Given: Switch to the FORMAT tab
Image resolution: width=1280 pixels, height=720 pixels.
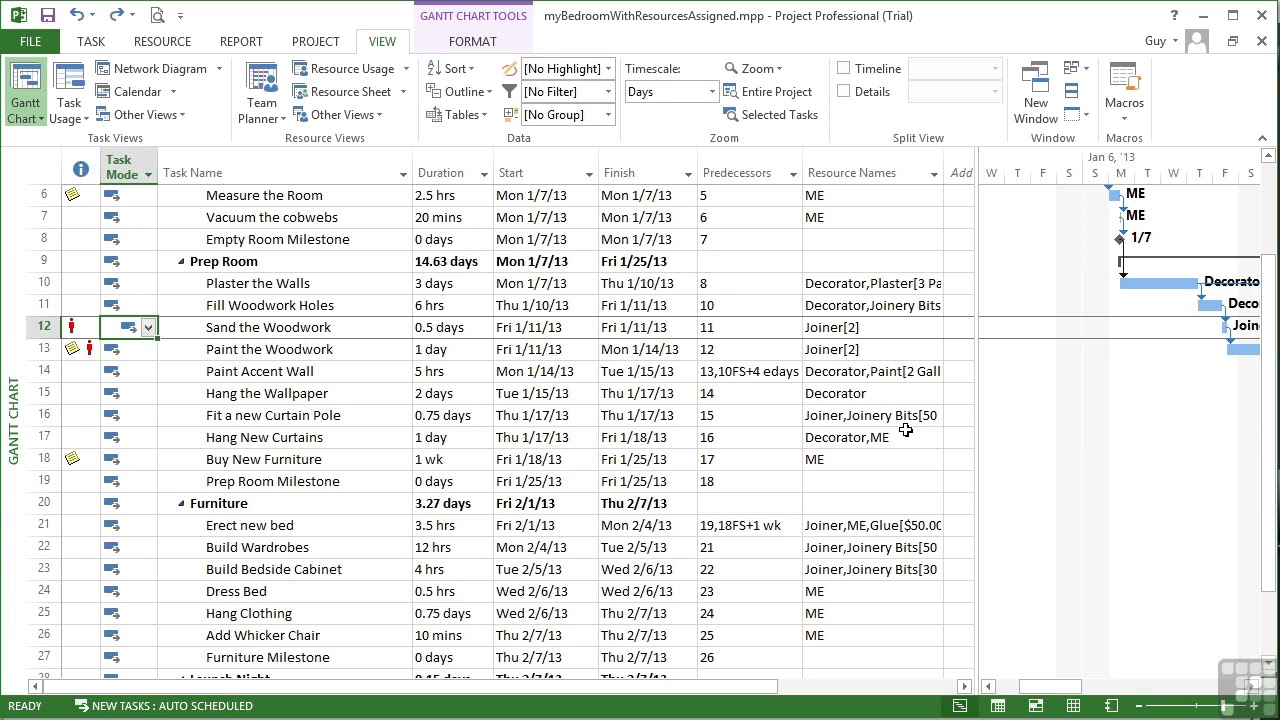Looking at the screenshot, I should (x=473, y=41).
